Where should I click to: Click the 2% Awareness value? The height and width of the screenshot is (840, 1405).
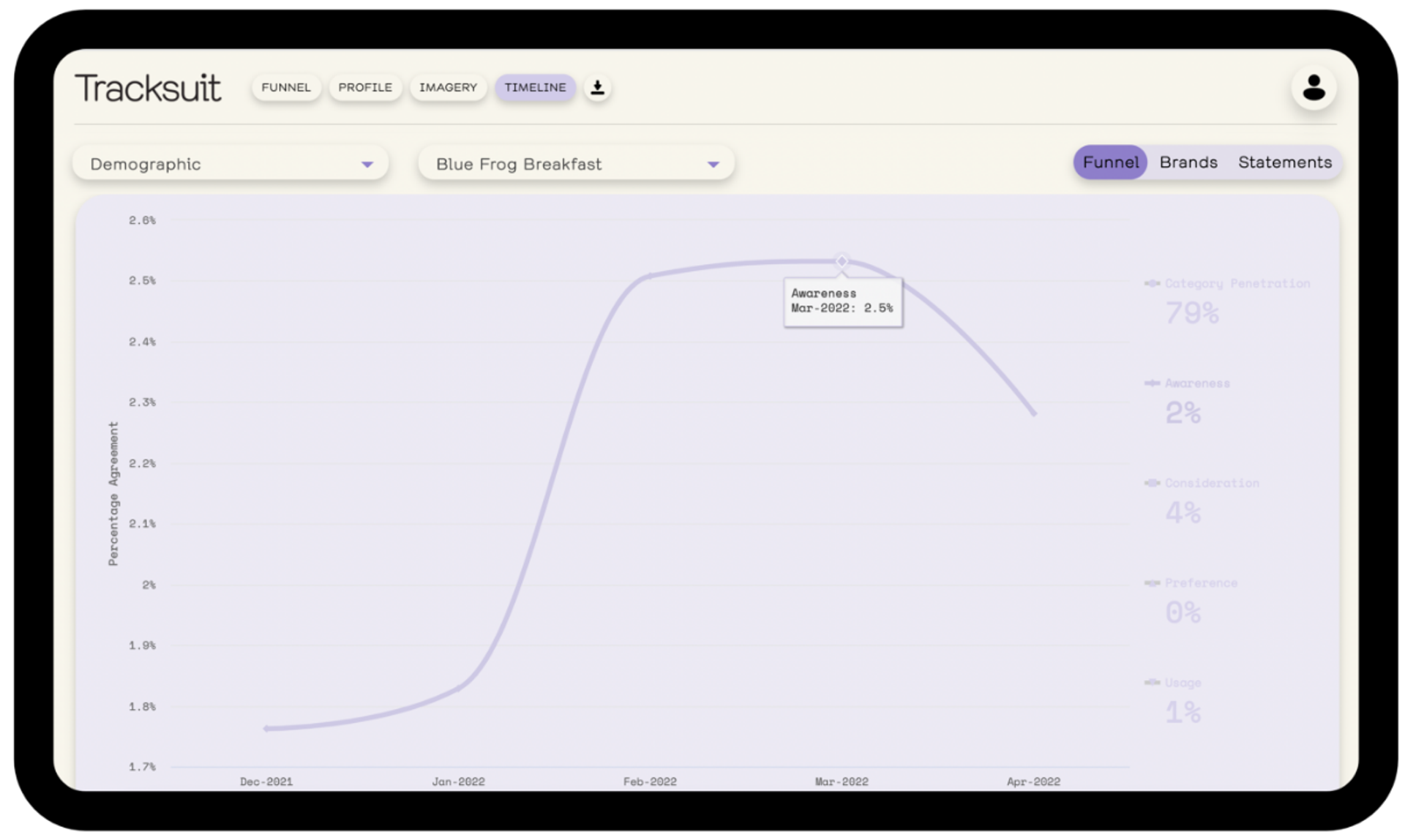click(x=1183, y=413)
